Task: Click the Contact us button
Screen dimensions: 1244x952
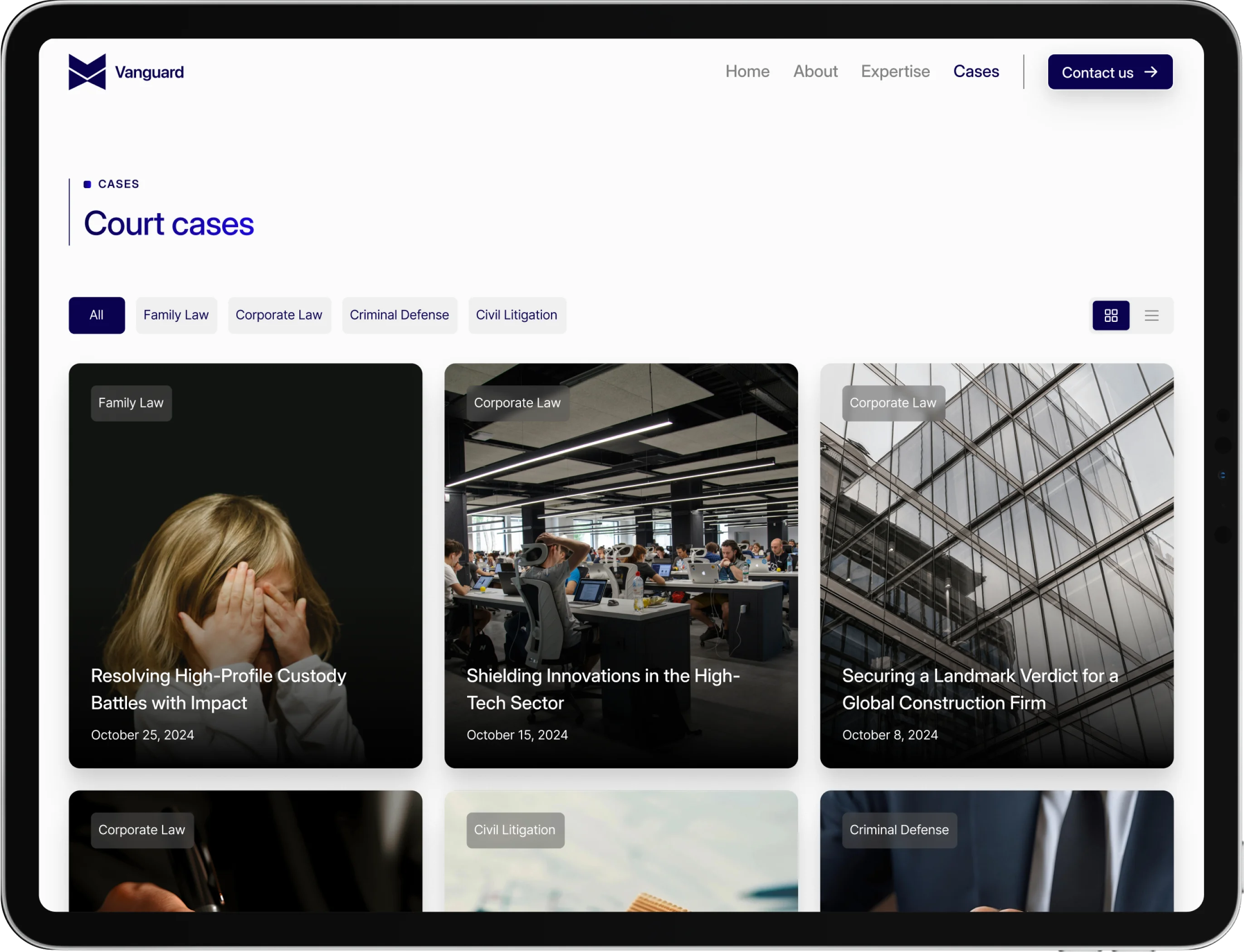Action: tap(1109, 72)
